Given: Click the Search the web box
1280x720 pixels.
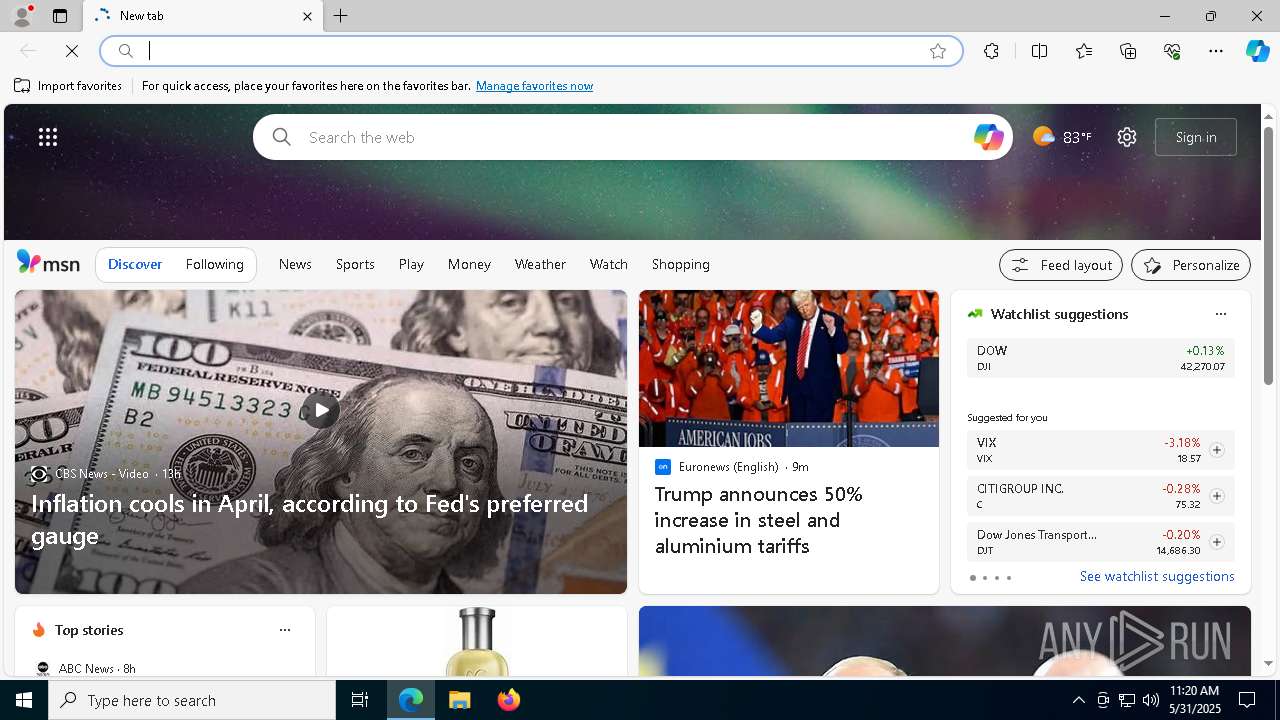Looking at the screenshot, I should click(630, 137).
